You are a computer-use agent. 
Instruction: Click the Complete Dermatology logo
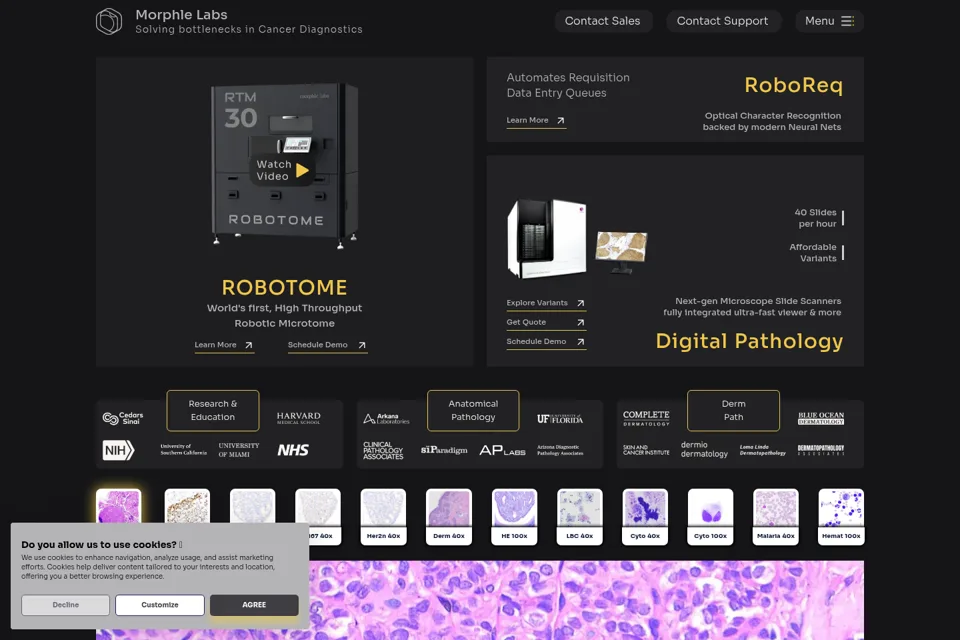tap(646, 418)
